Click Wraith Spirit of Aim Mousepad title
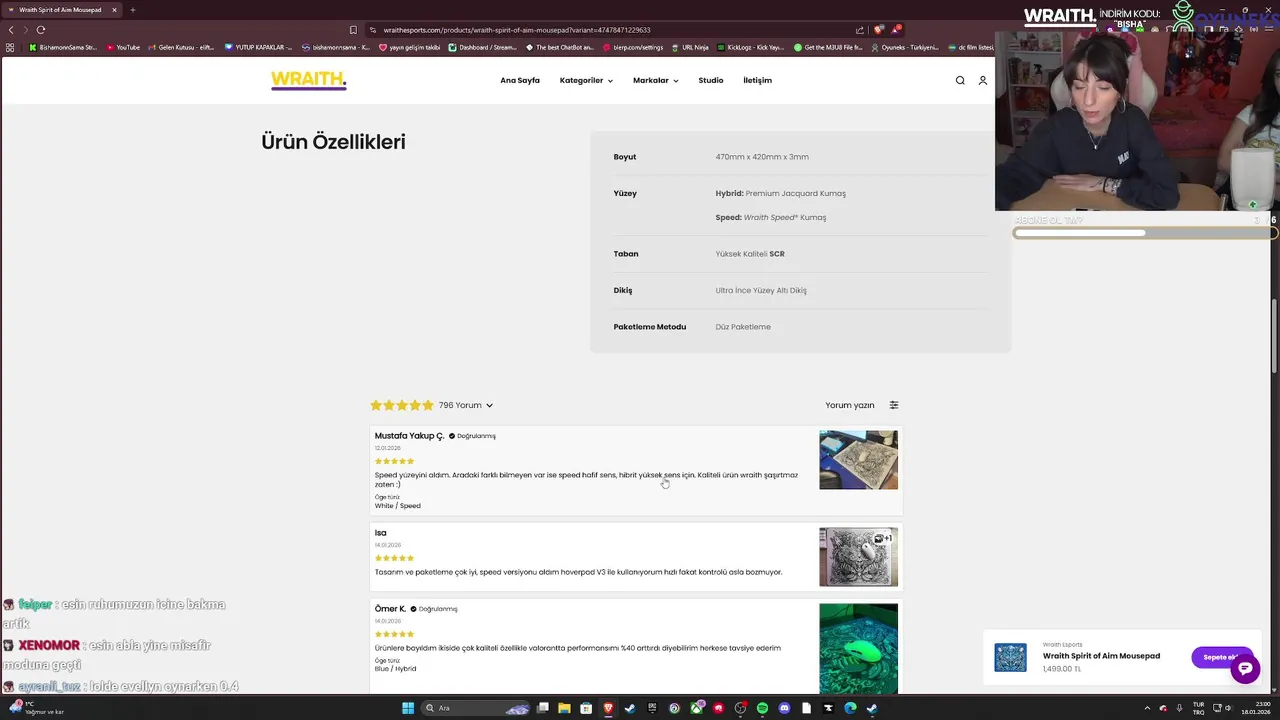1280x720 pixels. (x=1101, y=656)
